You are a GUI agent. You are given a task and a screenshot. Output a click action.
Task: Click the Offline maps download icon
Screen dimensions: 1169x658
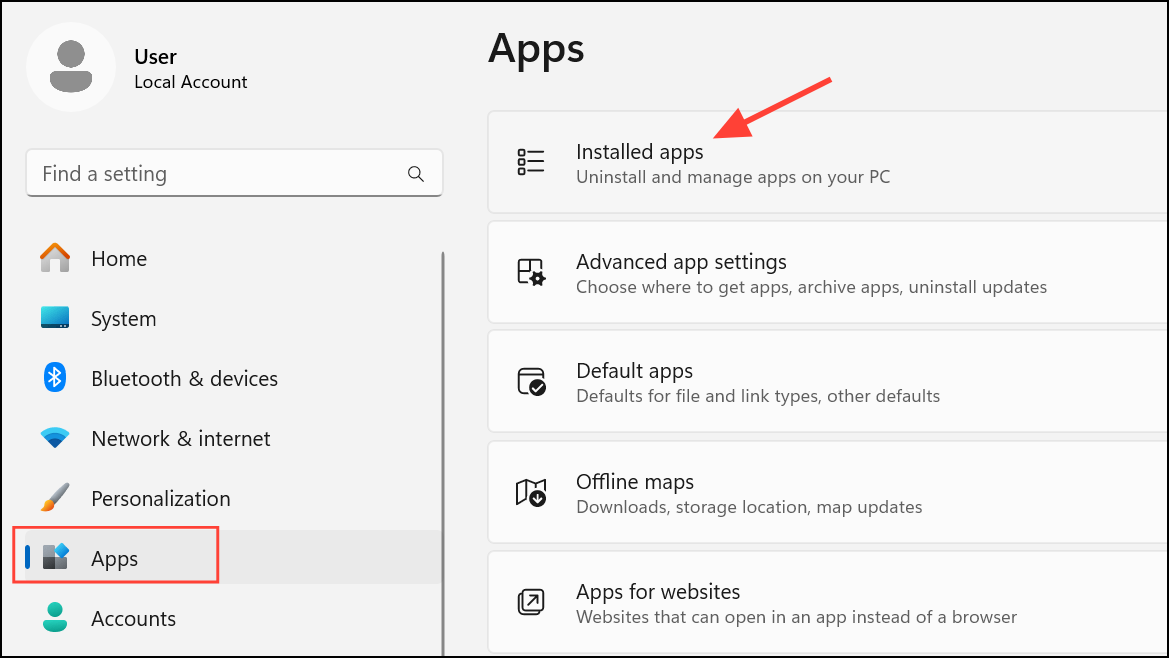pos(531,492)
